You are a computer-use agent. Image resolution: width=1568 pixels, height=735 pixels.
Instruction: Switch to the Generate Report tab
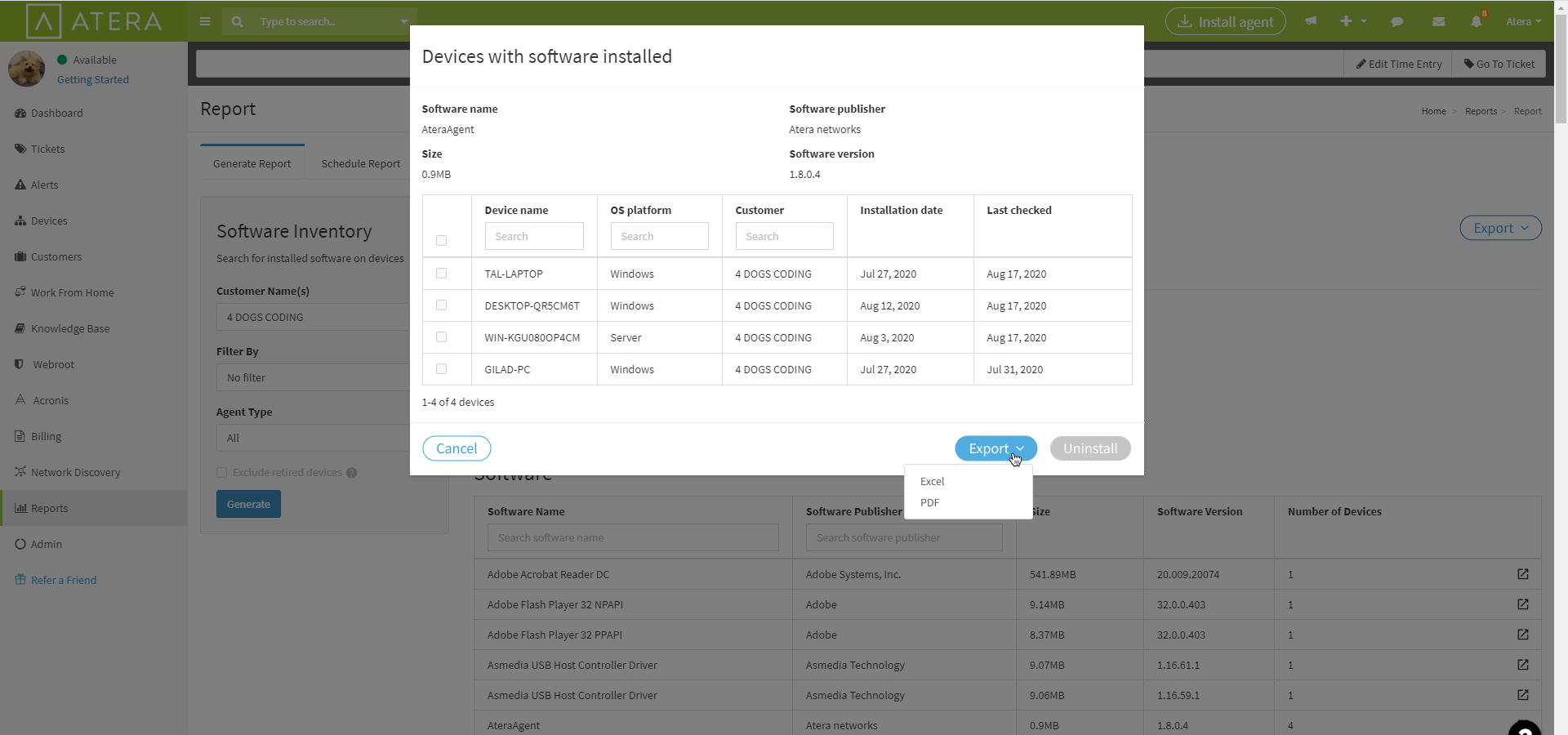pos(252,163)
